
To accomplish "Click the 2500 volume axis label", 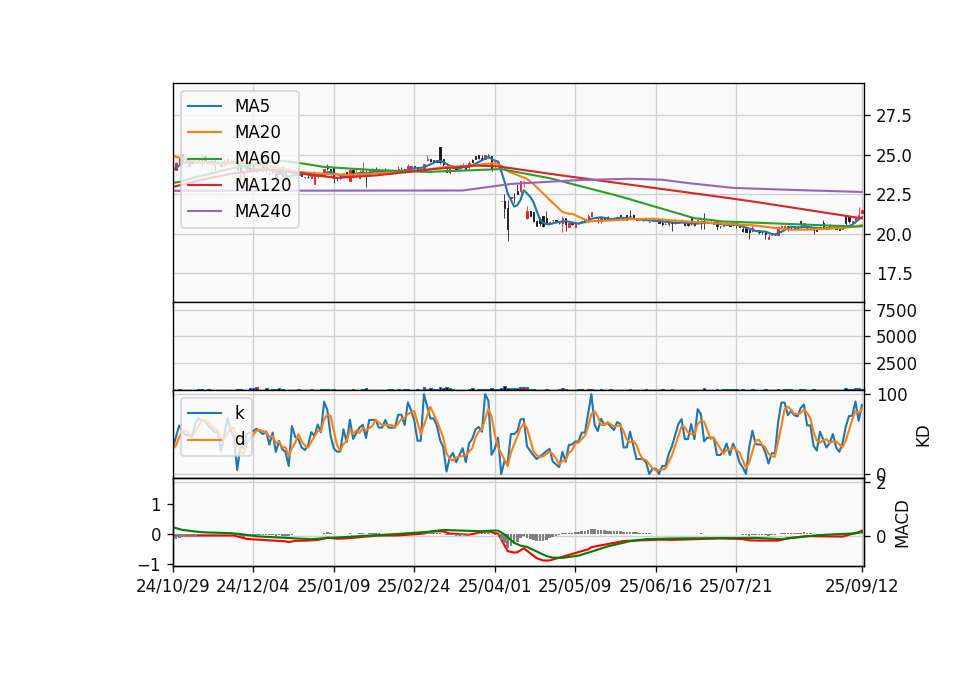I will tap(896, 364).
